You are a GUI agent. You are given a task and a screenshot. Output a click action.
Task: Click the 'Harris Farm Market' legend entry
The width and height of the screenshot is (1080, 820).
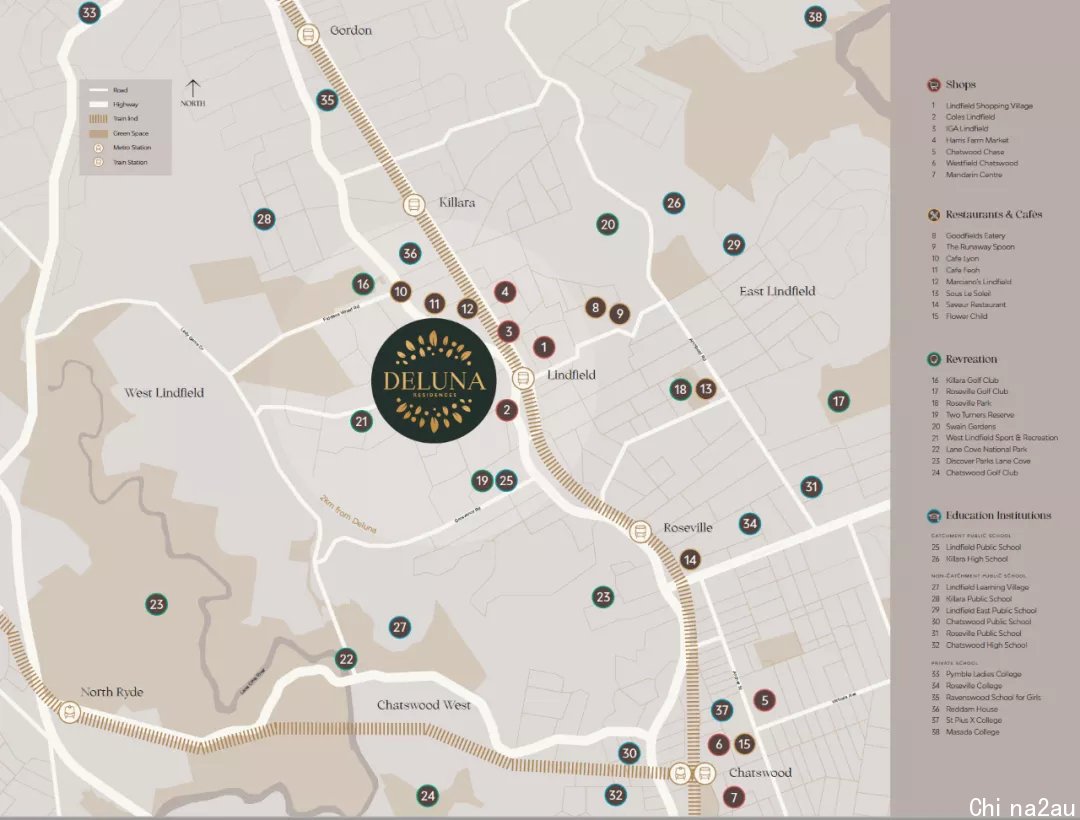tap(977, 140)
